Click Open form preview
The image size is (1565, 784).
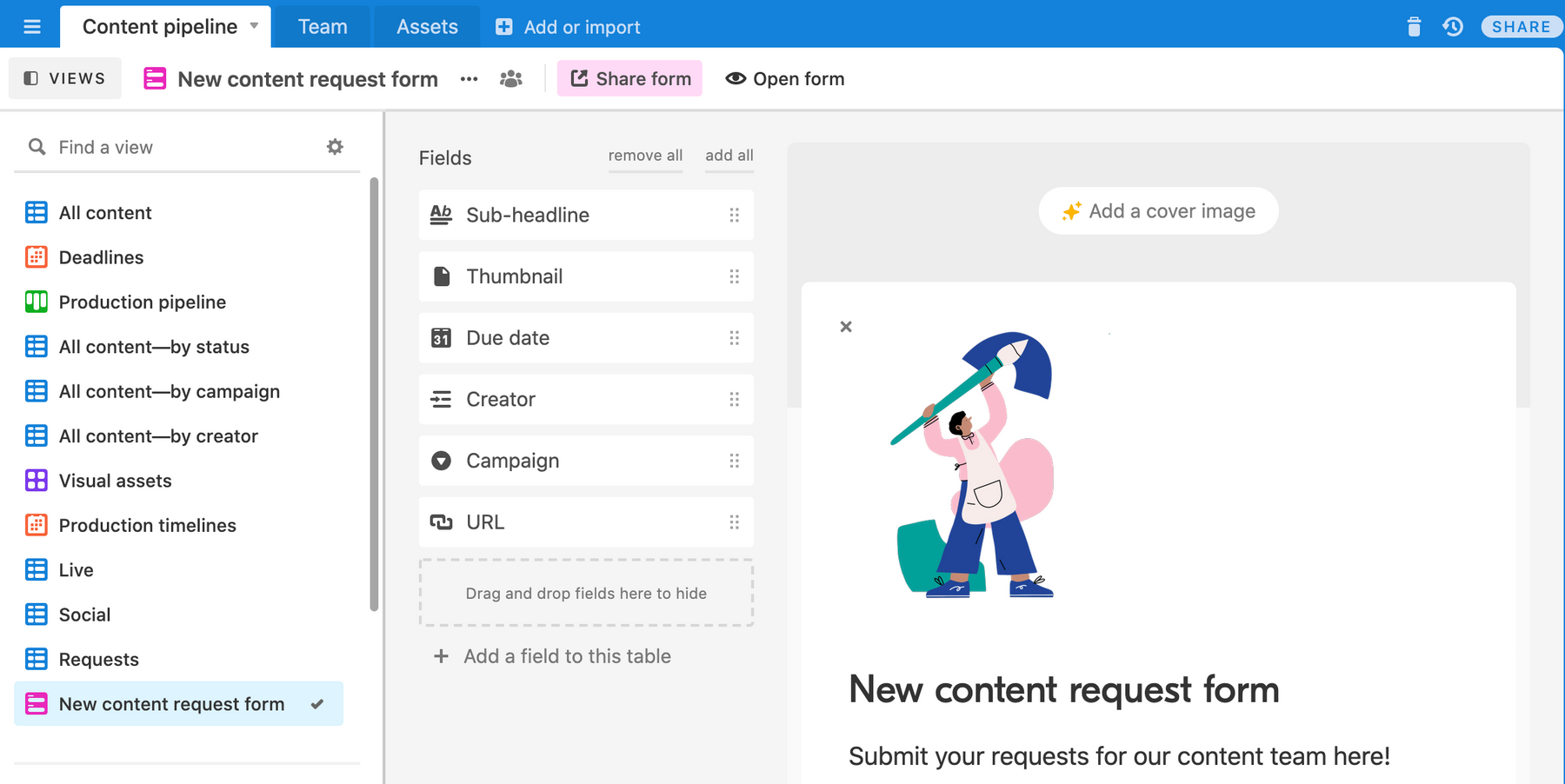pyautogui.click(x=785, y=79)
